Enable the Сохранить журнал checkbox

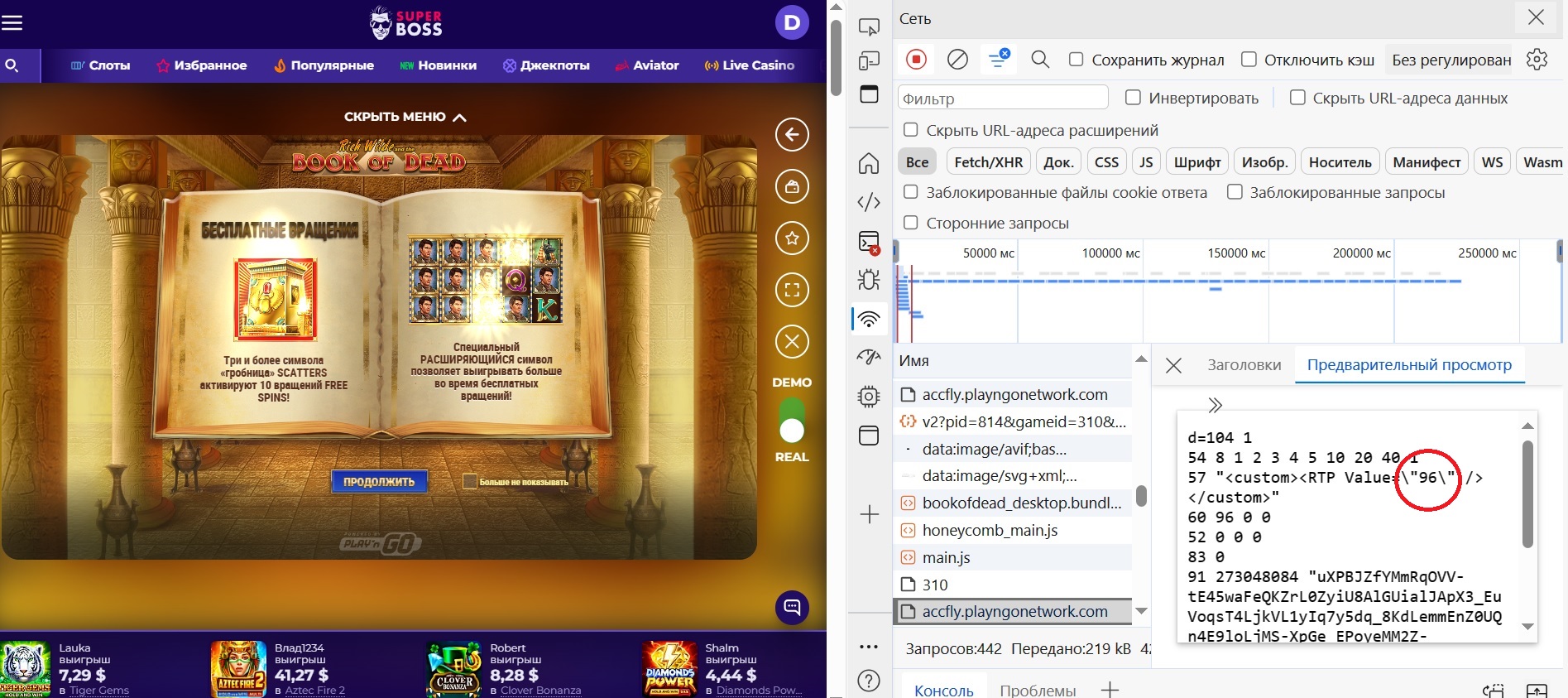[x=1077, y=60]
